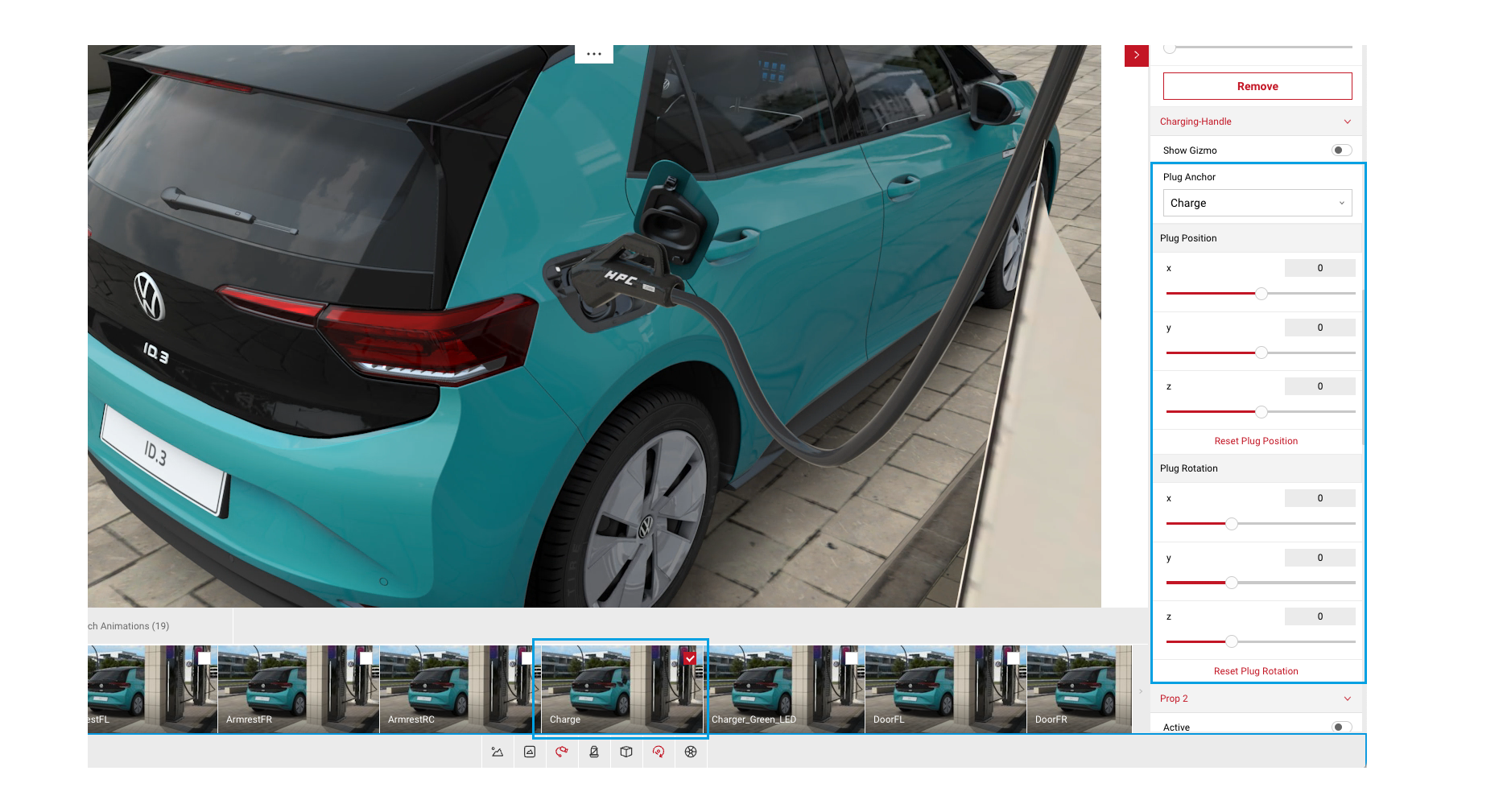
Task: Check the ArmrestFR animation checkbox
Action: pos(366,658)
